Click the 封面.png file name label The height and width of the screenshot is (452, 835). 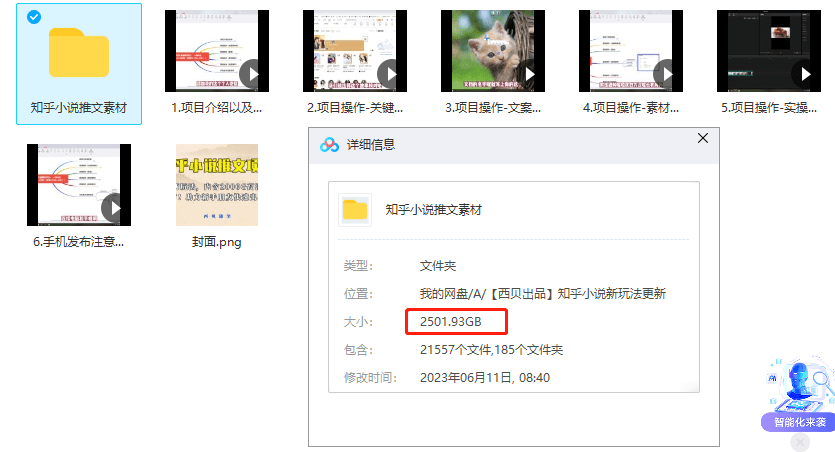coord(217,241)
